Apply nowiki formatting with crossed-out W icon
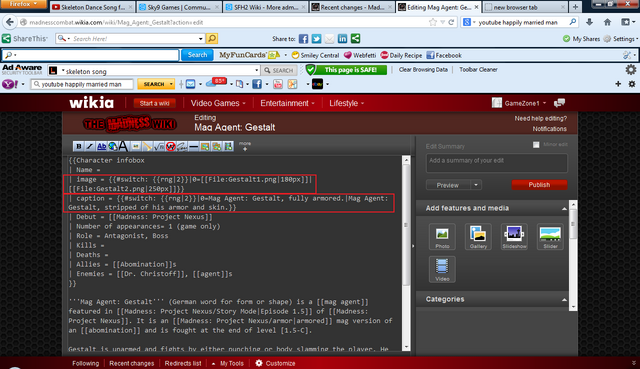Image resolution: width=640 pixels, height=369 pixels. [x=171, y=146]
